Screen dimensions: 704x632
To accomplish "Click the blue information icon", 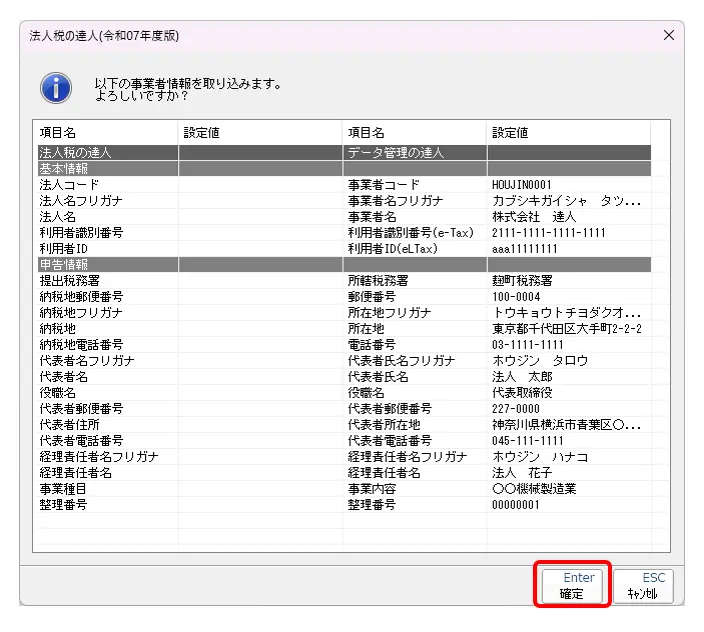I will pyautogui.click(x=56, y=88).
